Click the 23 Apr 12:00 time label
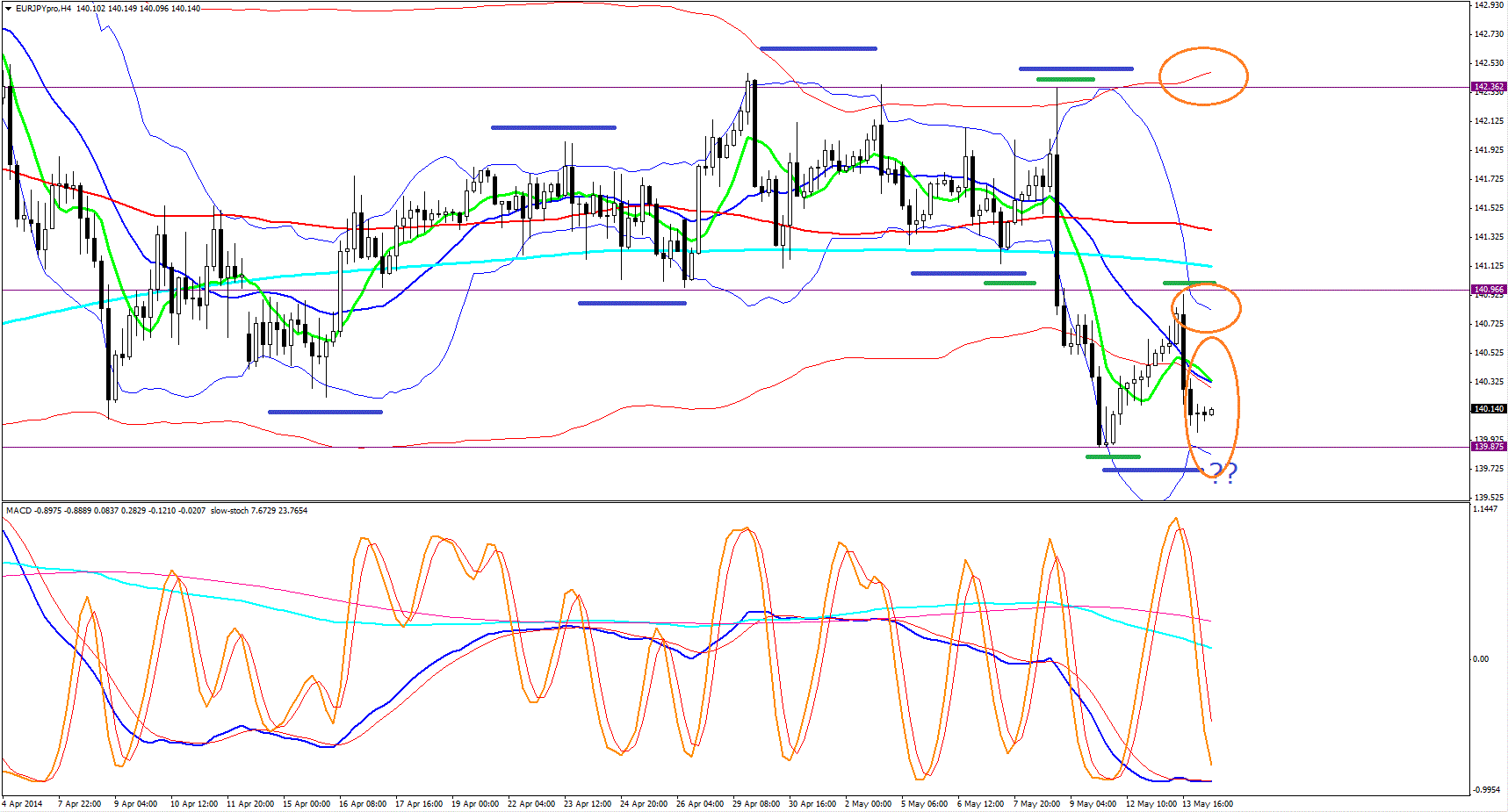 click(588, 803)
